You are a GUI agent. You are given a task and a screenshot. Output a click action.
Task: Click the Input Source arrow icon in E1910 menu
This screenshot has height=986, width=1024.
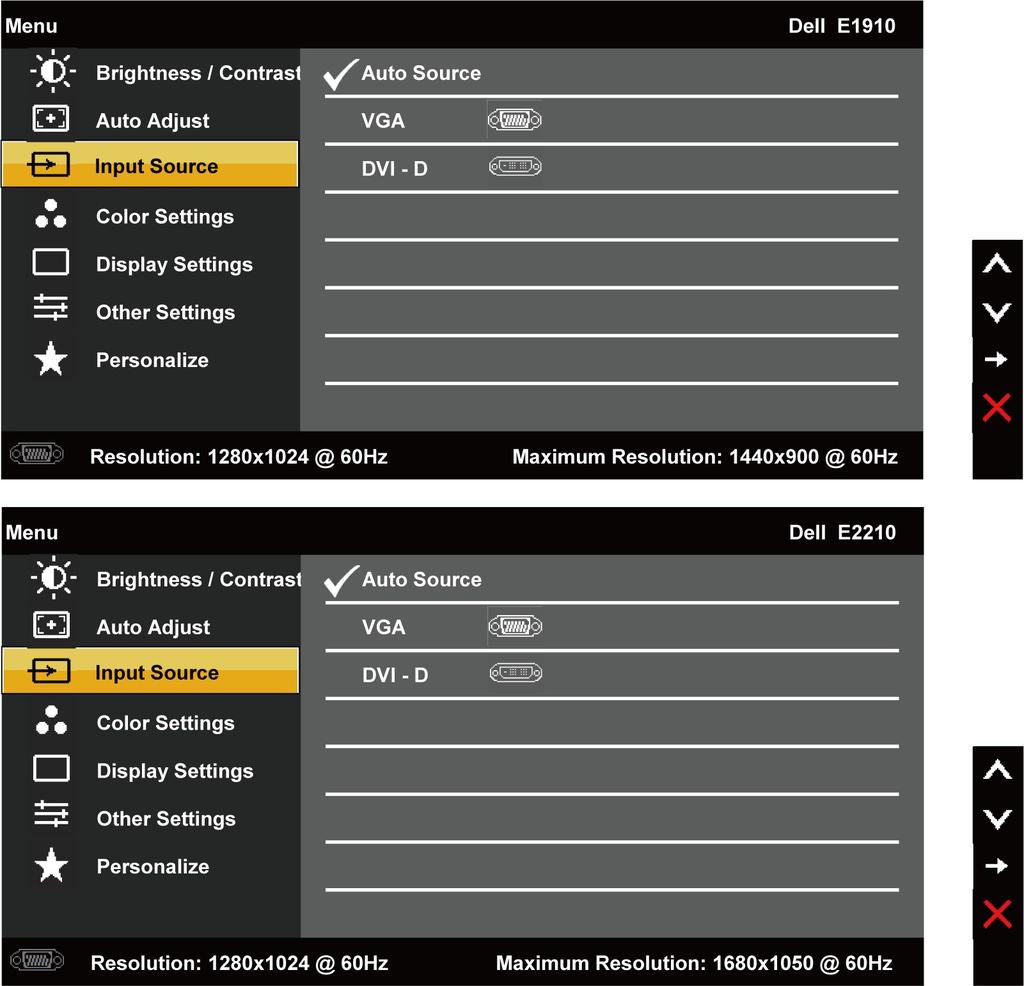pyautogui.click(x=48, y=165)
